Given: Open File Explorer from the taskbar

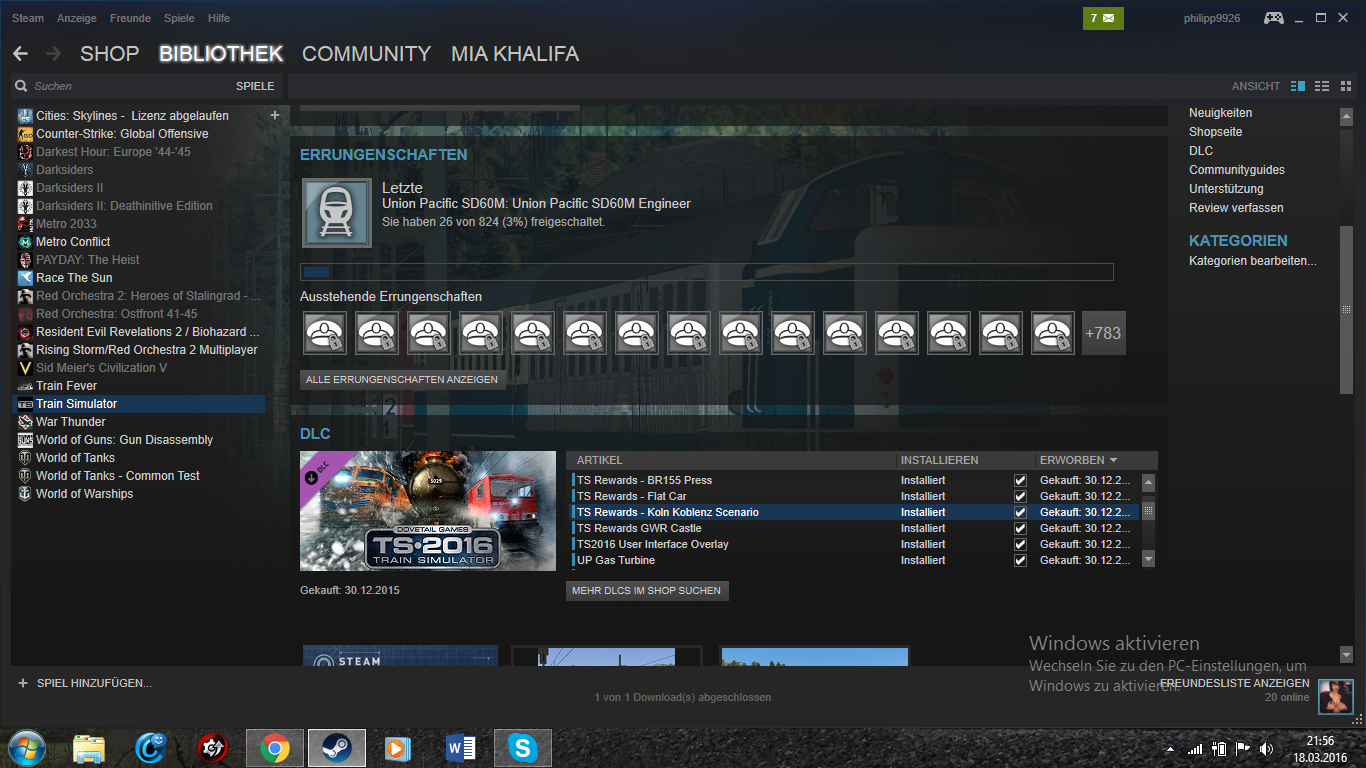Looking at the screenshot, I should (x=89, y=747).
